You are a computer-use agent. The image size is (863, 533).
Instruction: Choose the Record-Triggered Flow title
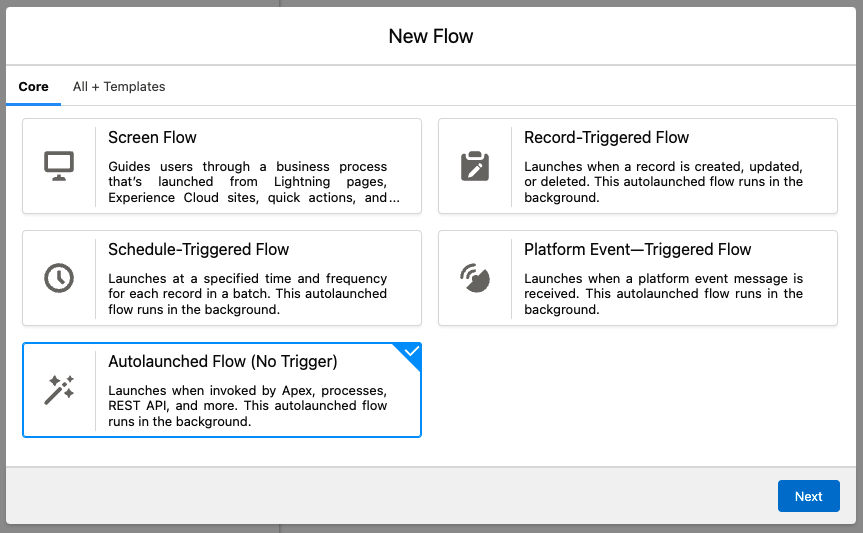point(607,137)
